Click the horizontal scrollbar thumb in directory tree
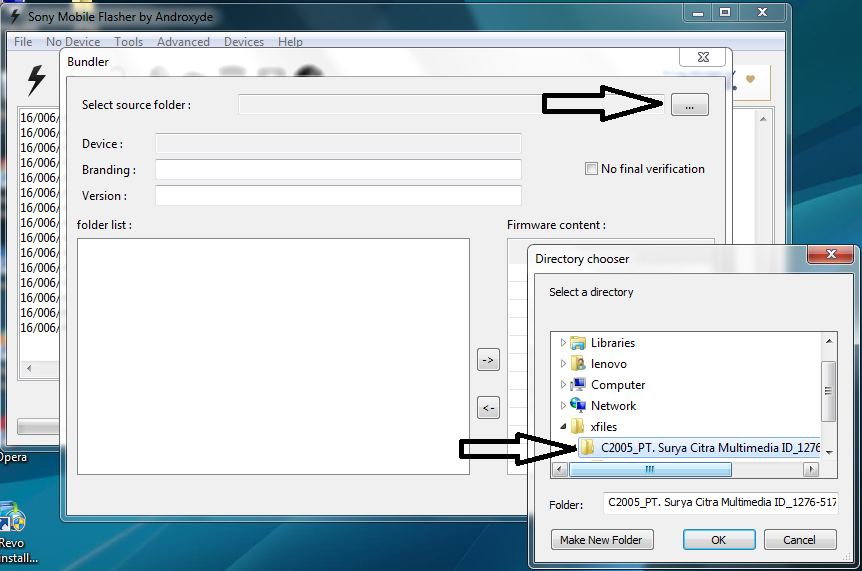This screenshot has width=862, height=571. (650, 469)
